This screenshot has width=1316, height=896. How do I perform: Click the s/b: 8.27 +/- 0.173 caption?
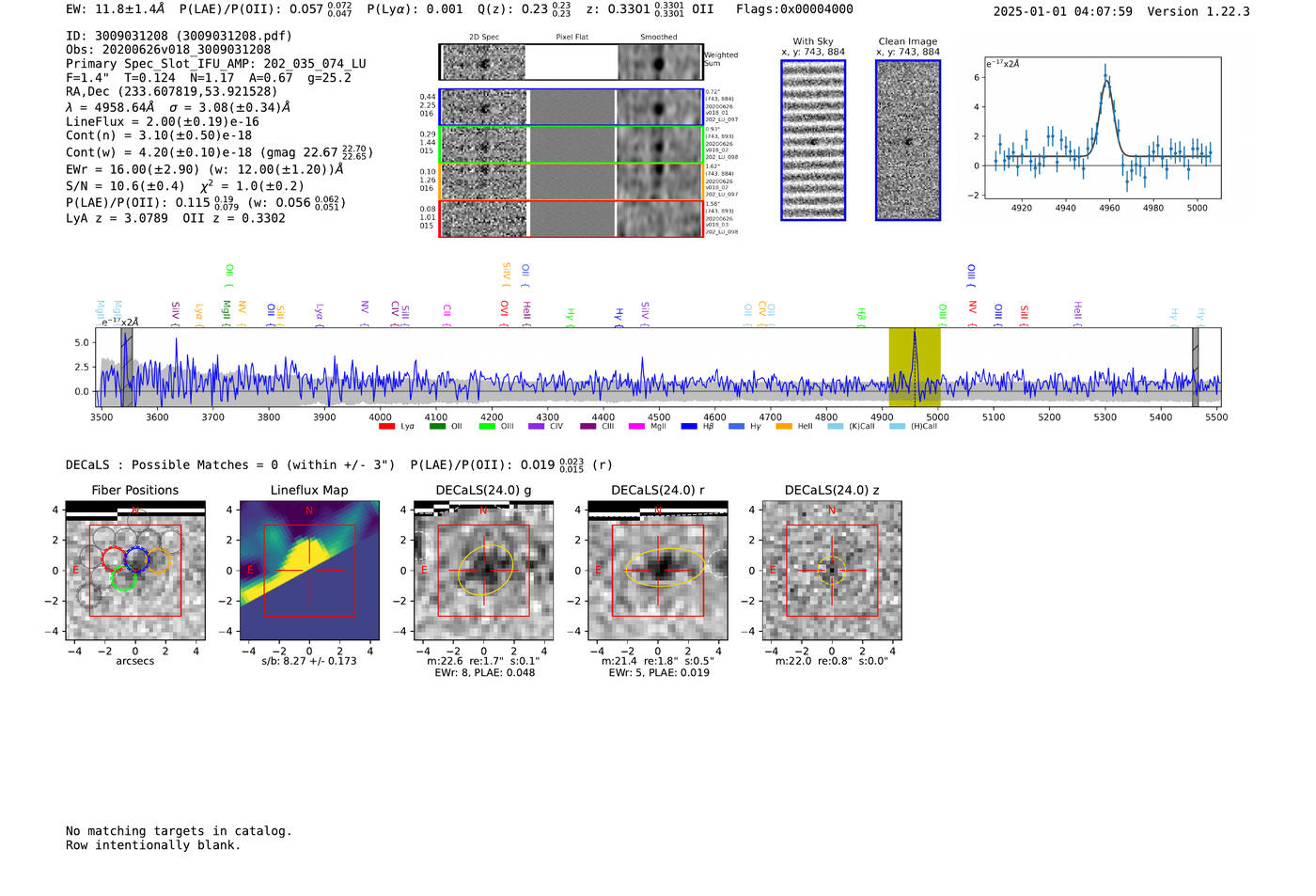click(x=309, y=661)
